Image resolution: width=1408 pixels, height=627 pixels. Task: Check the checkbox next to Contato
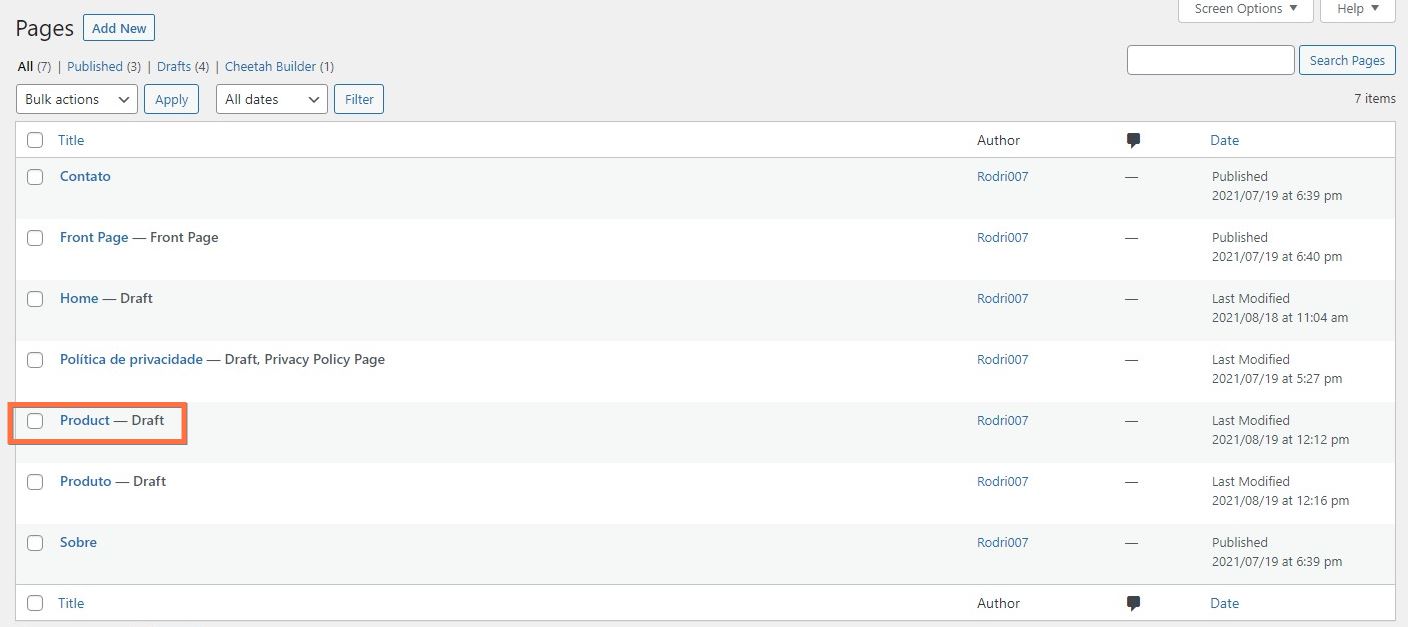pyautogui.click(x=35, y=177)
